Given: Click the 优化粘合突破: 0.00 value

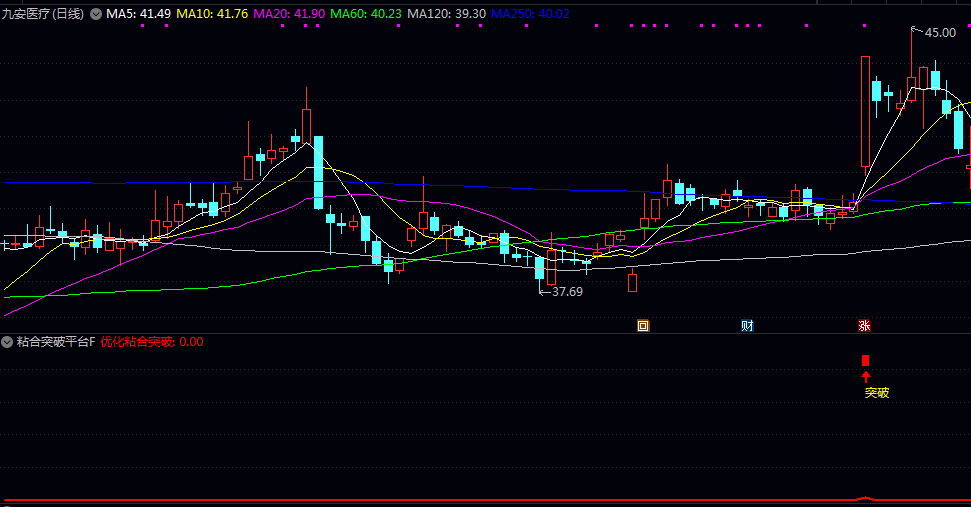Looking at the screenshot, I should point(152,342).
